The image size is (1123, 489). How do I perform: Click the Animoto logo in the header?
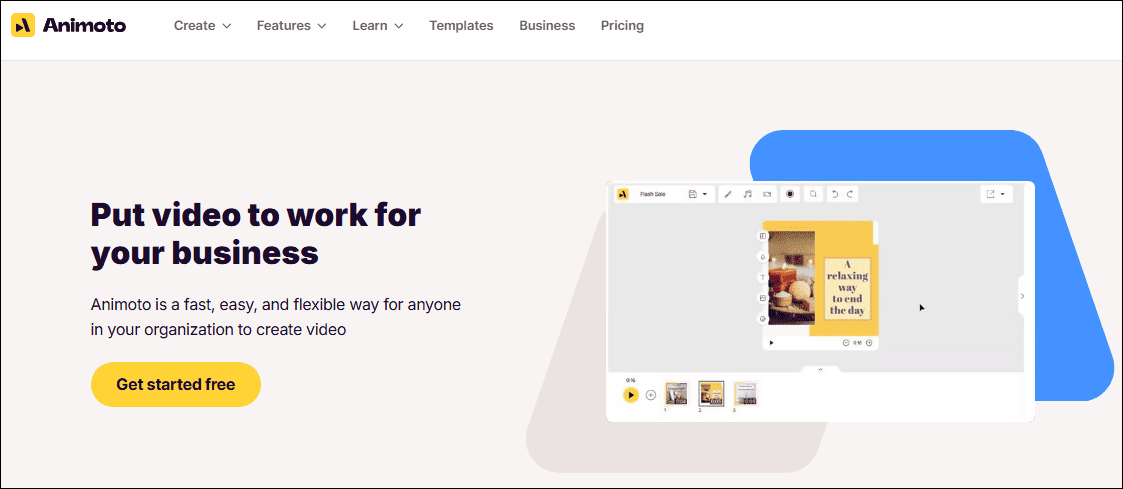pos(69,26)
